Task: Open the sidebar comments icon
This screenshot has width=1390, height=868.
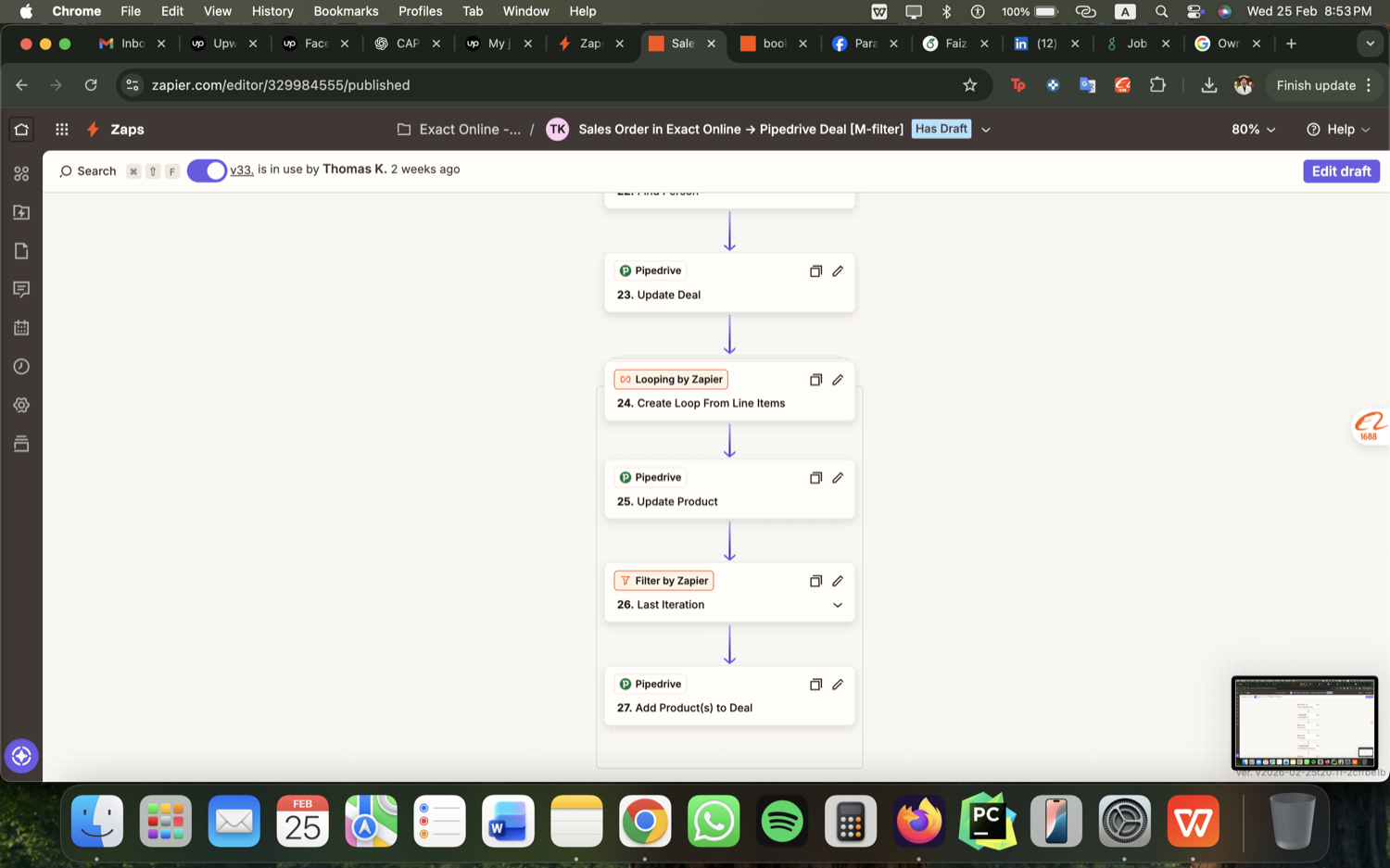Action: point(21,290)
